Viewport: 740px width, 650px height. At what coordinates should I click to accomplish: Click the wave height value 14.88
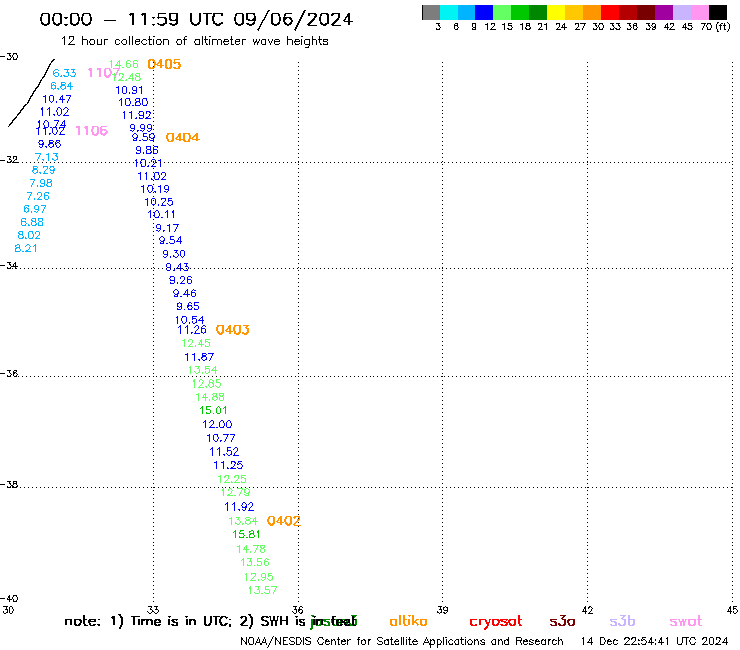(210, 397)
